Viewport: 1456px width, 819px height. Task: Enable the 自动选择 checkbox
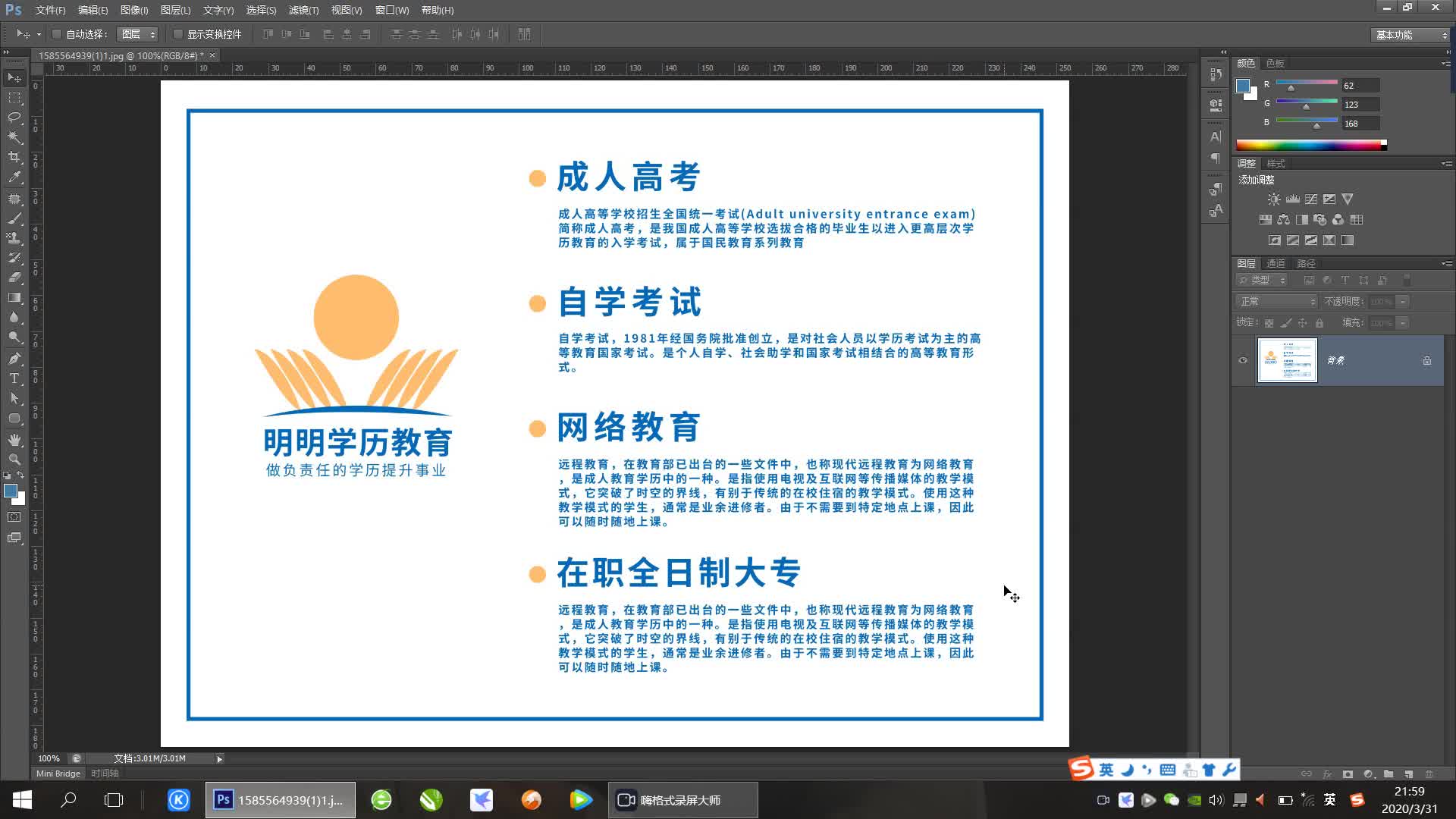[57, 34]
